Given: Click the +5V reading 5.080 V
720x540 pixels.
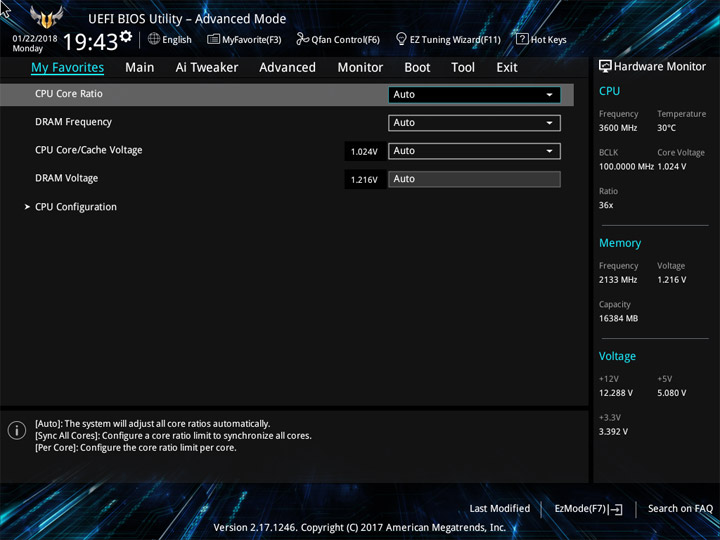Looking at the screenshot, I should coord(671,393).
